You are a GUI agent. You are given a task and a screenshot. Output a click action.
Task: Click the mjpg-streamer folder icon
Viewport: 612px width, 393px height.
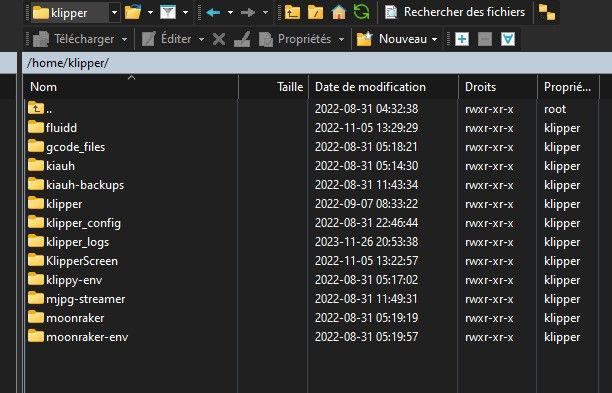(x=36, y=298)
